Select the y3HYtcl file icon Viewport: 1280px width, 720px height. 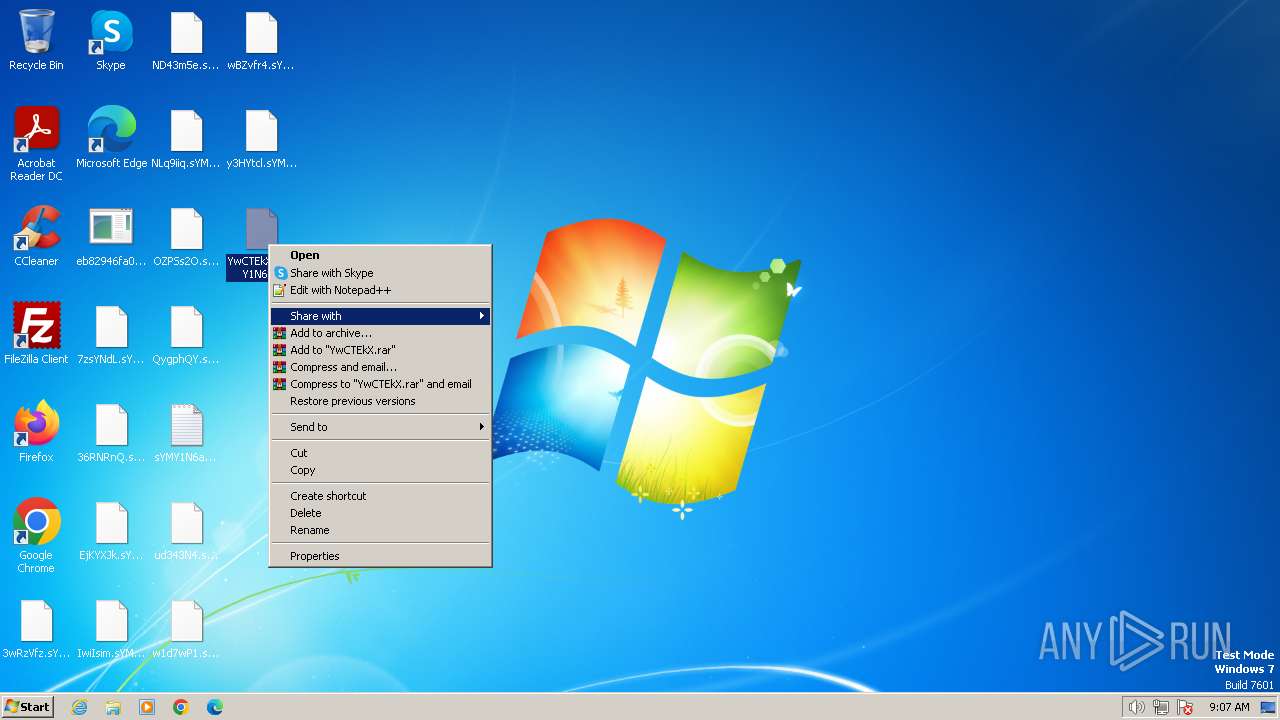point(261,139)
